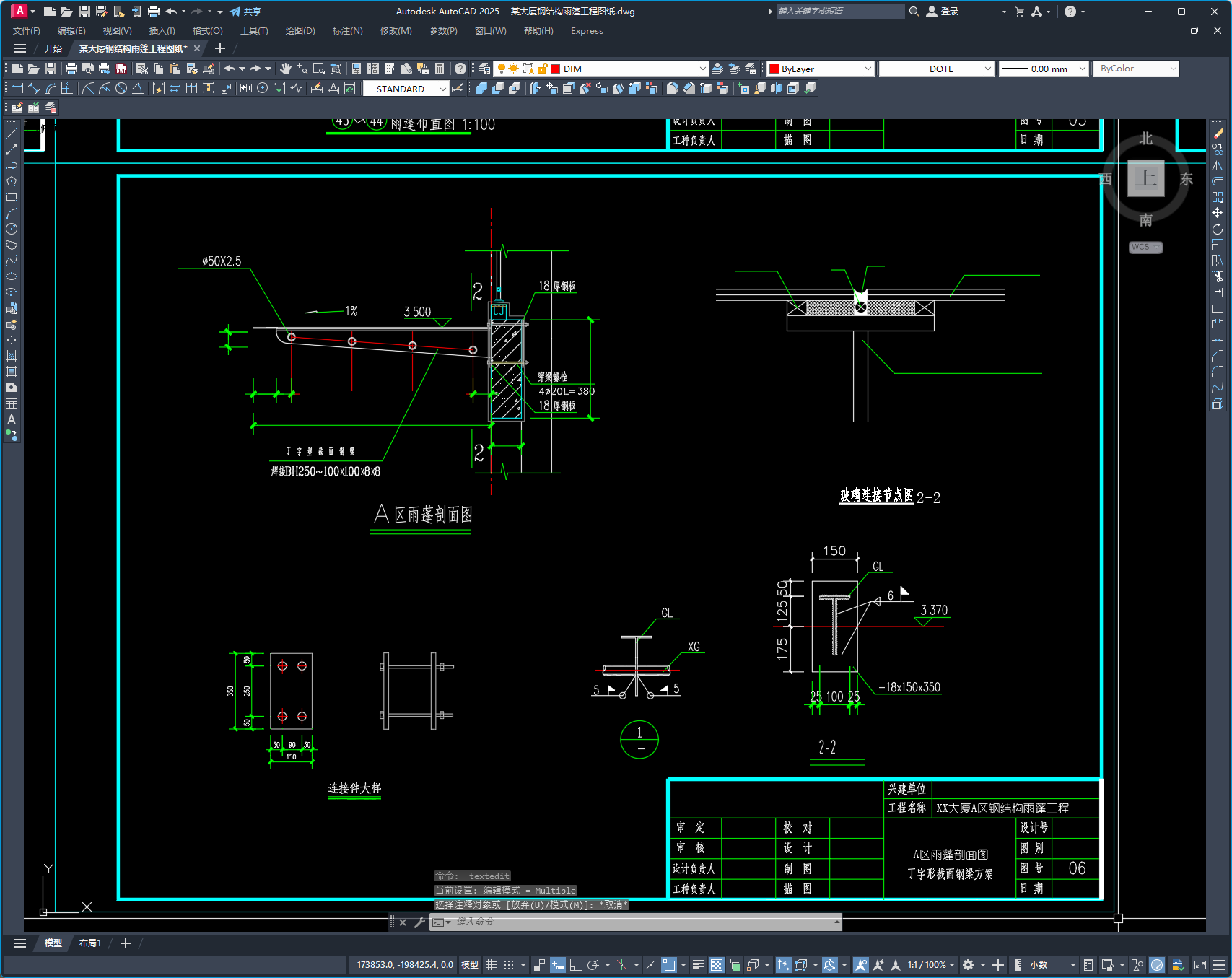Viewport: 1232px width, 978px height.
Task: Select the Pan hand tool
Action: click(x=286, y=69)
